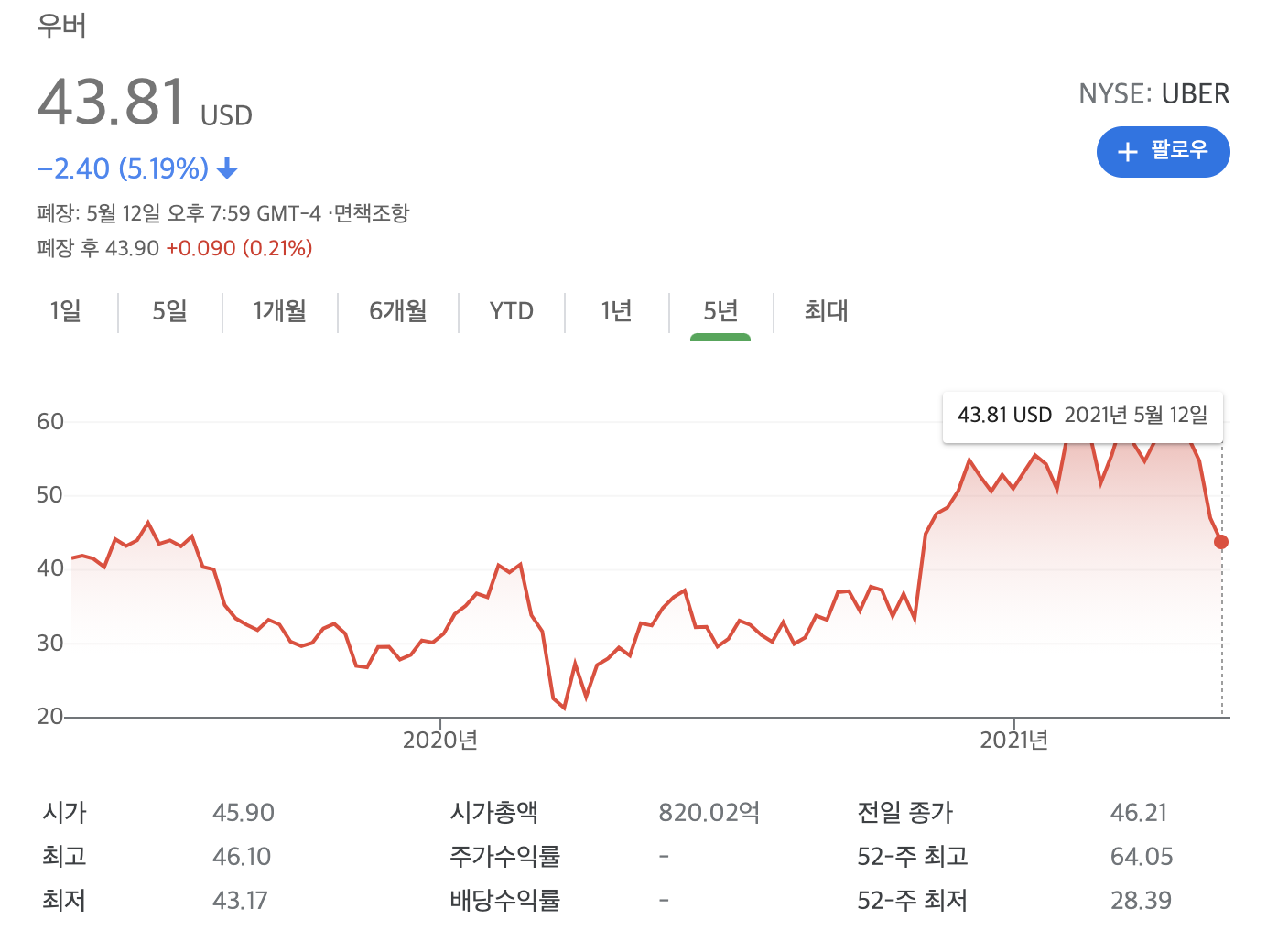
Task: Click the 52-주 최저 value 28.39
Action: [1141, 901]
